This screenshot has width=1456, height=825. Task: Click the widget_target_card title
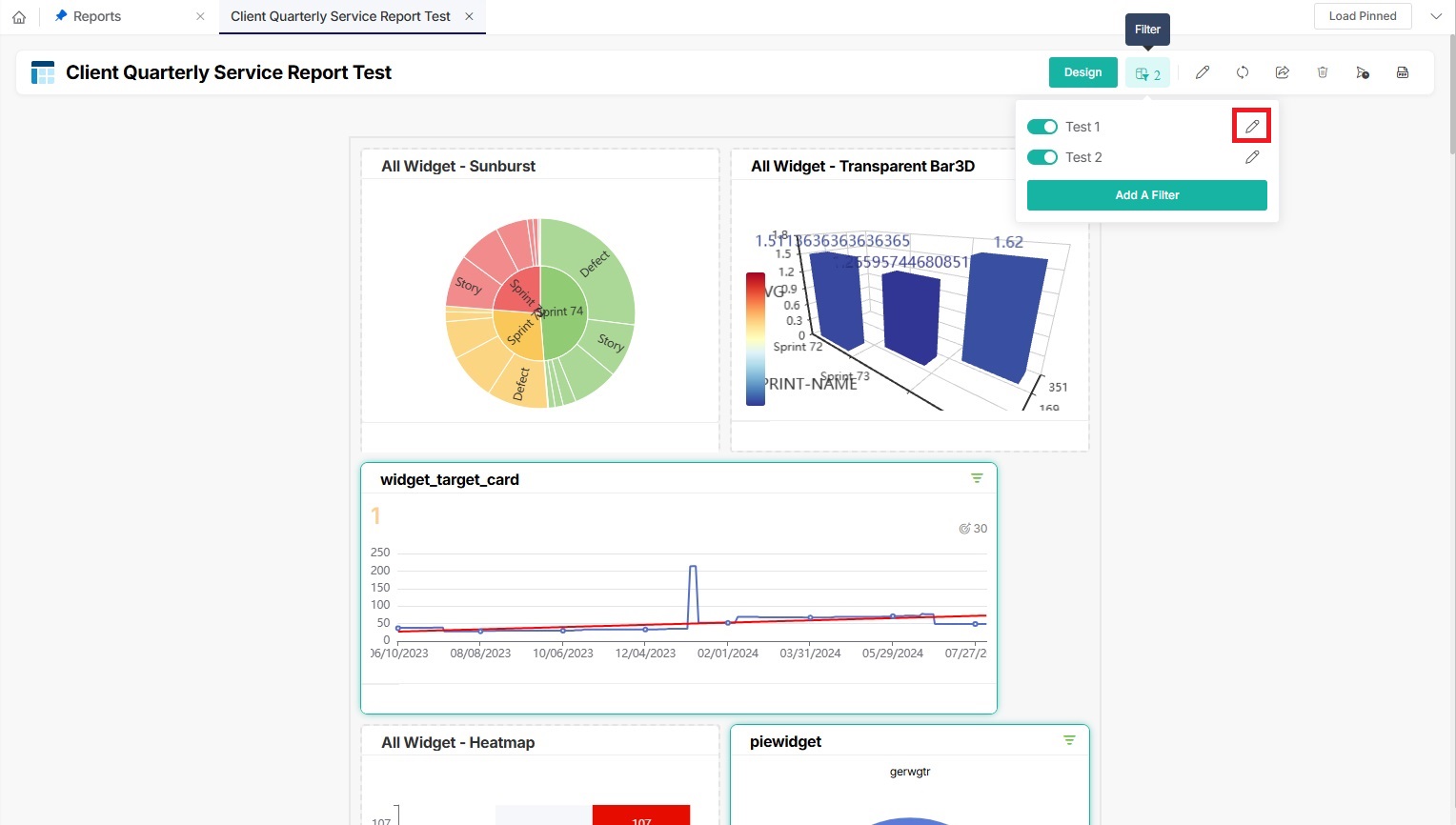click(450, 479)
